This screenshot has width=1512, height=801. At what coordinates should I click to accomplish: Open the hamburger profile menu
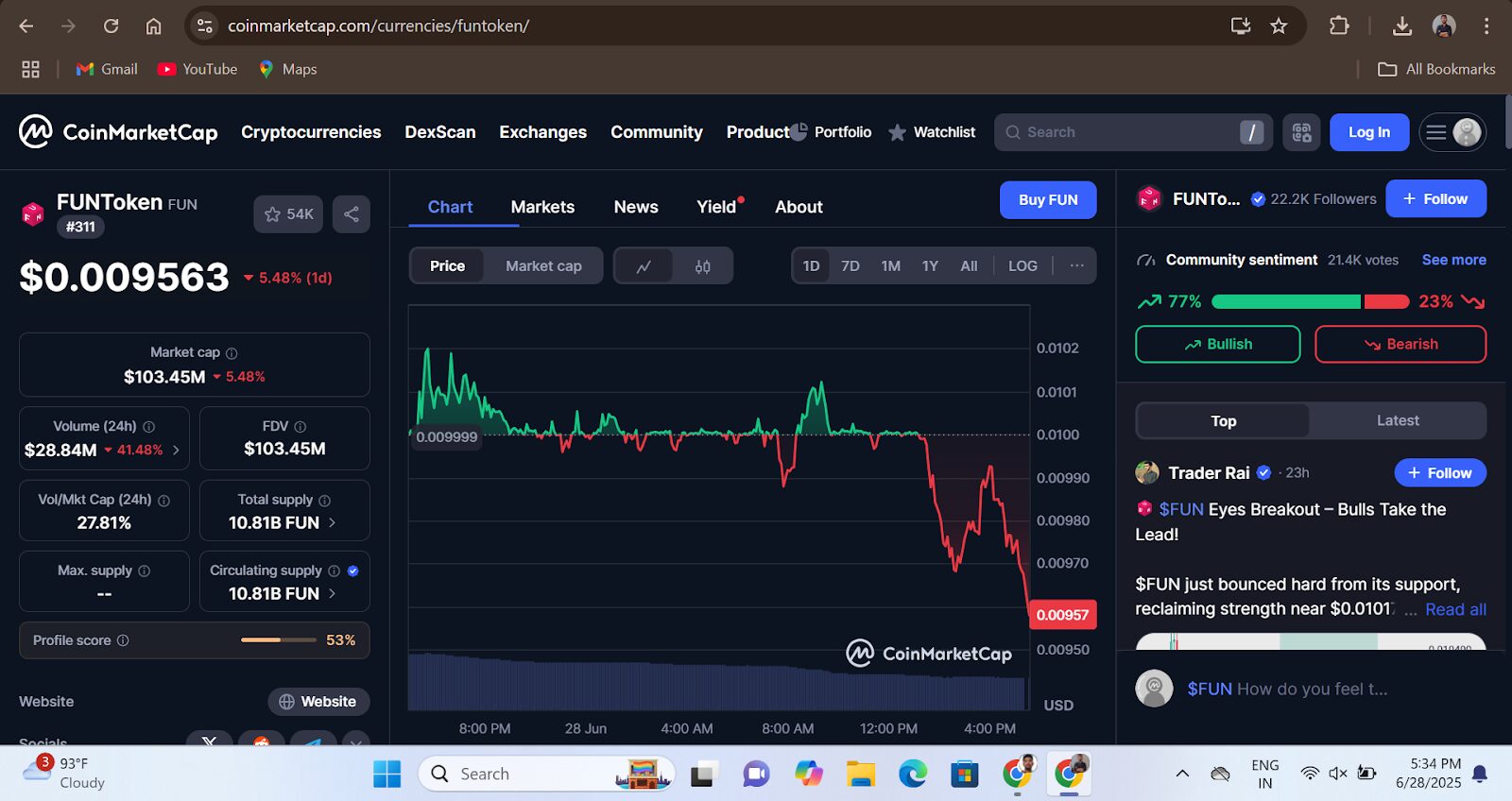click(1452, 132)
